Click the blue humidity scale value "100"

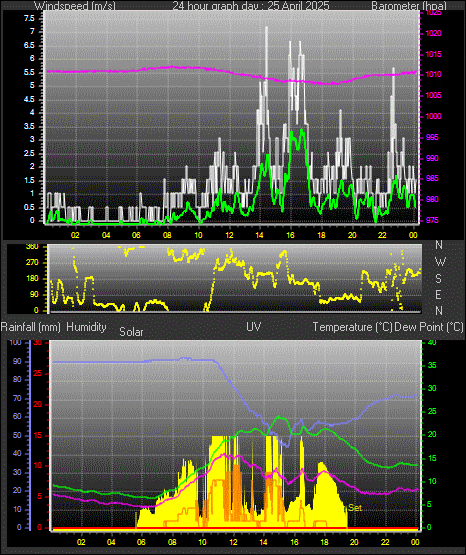(x=16, y=342)
